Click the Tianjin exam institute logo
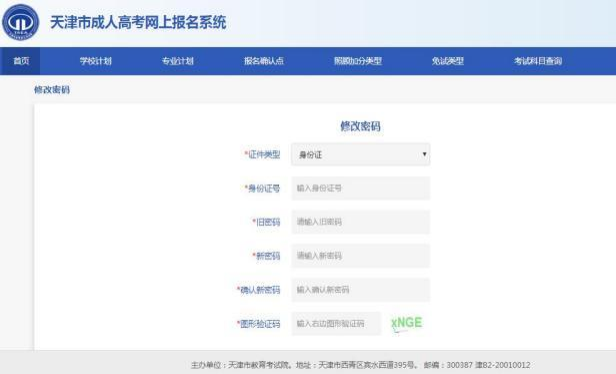Image resolution: width=616 pixels, height=374 pixels. point(20,22)
